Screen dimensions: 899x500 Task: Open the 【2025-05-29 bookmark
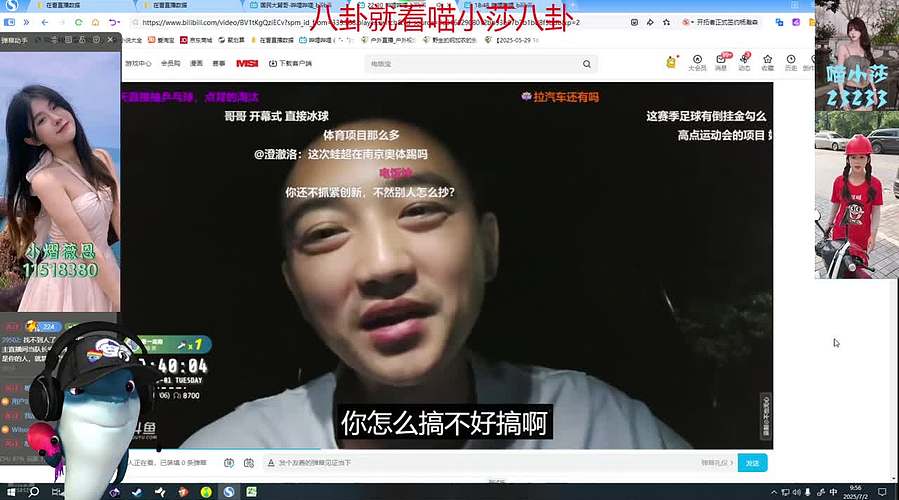[511, 40]
